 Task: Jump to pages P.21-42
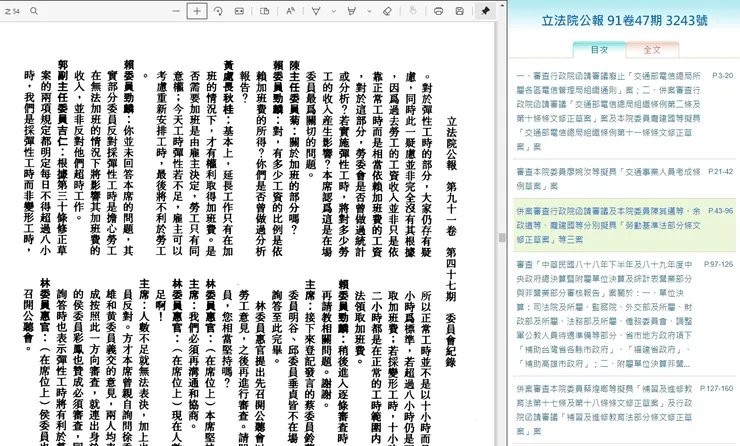pos(721,172)
